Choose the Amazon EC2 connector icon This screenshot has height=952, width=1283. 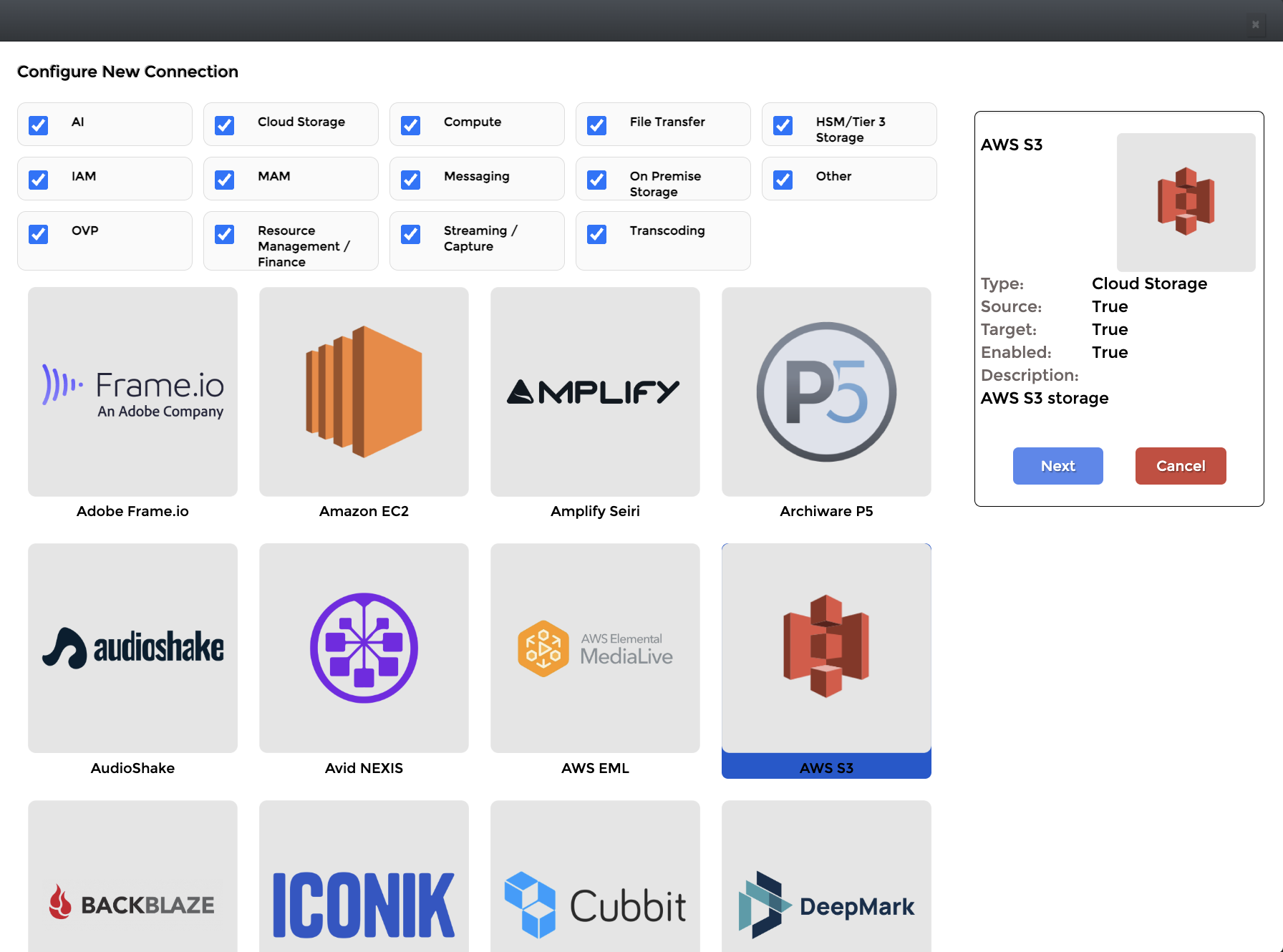[x=364, y=392]
